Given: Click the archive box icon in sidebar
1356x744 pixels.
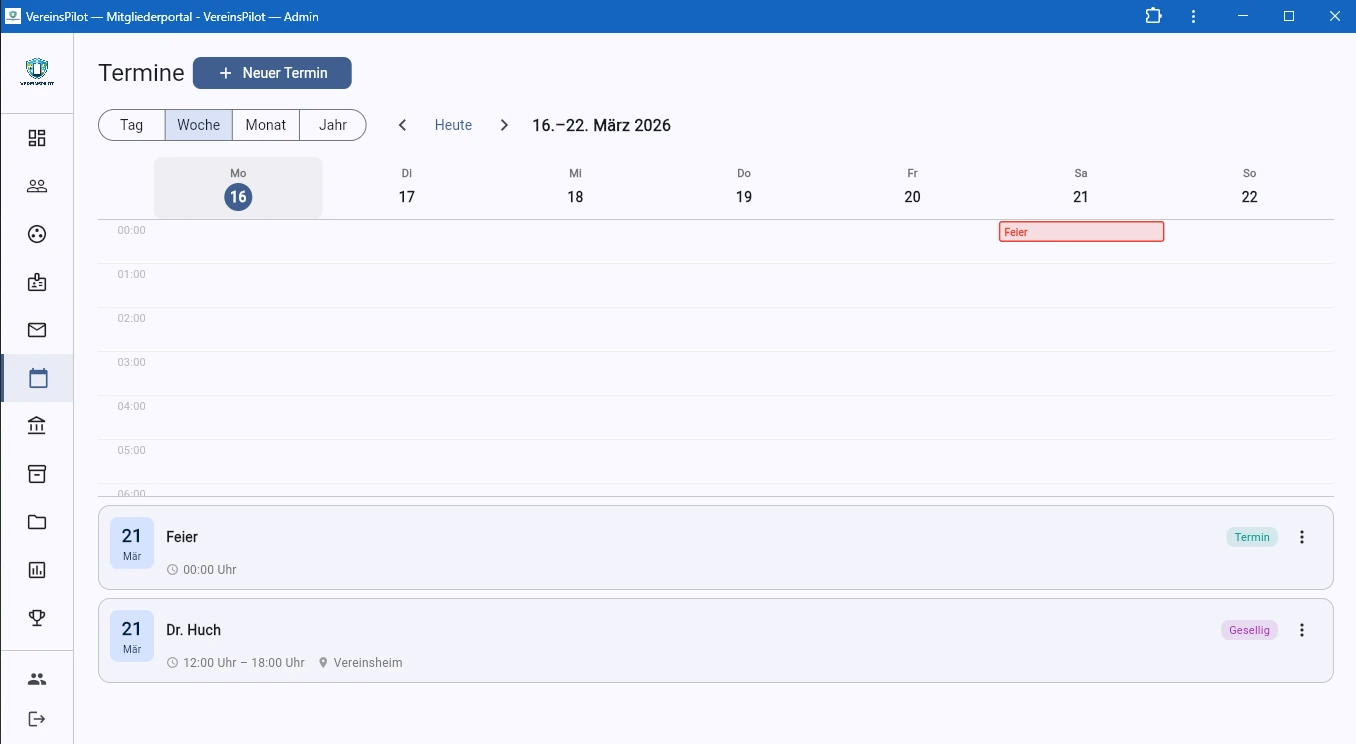Looking at the screenshot, I should click(37, 474).
